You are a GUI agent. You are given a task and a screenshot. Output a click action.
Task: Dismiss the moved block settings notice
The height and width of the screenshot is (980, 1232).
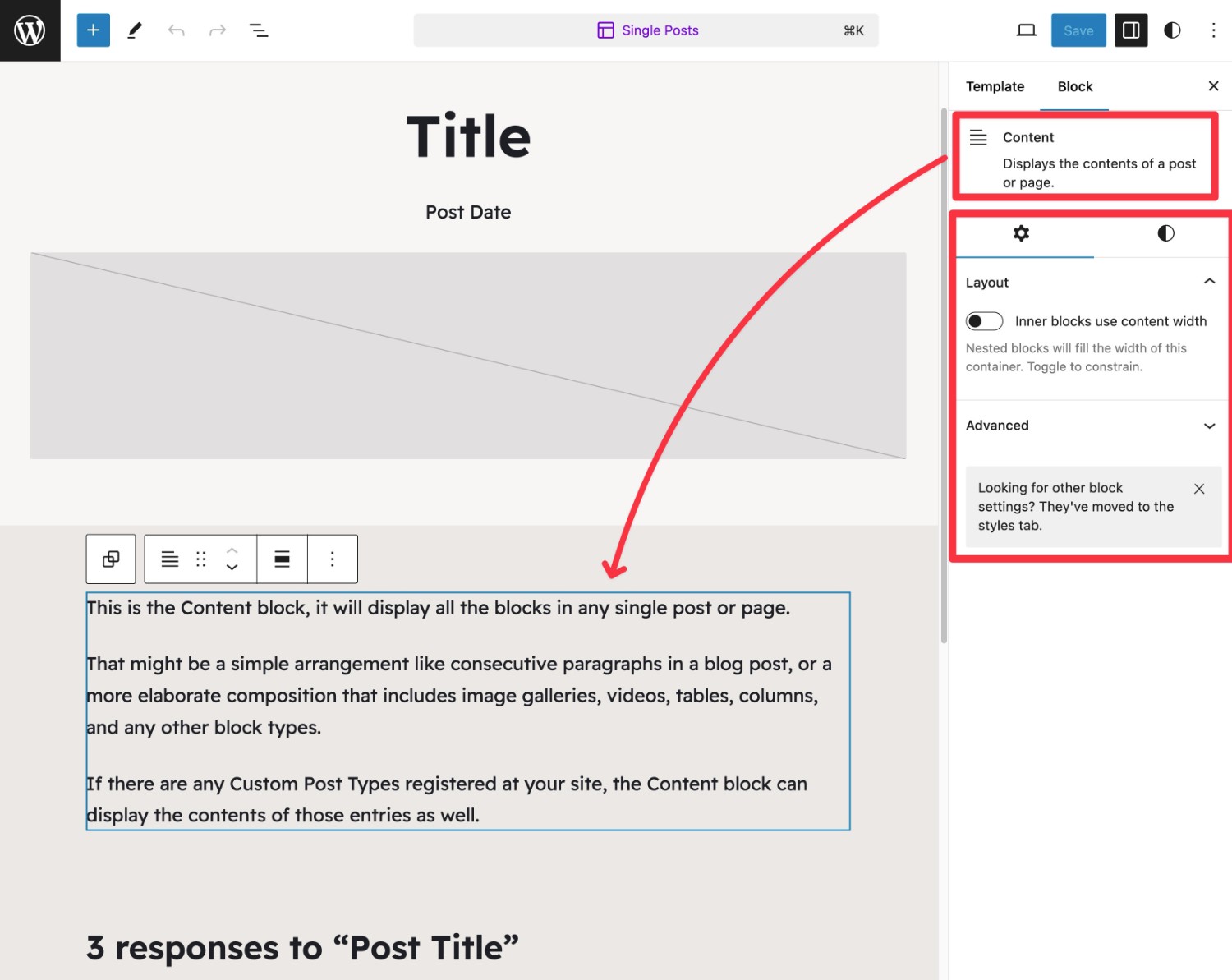[x=1199, y=489]
